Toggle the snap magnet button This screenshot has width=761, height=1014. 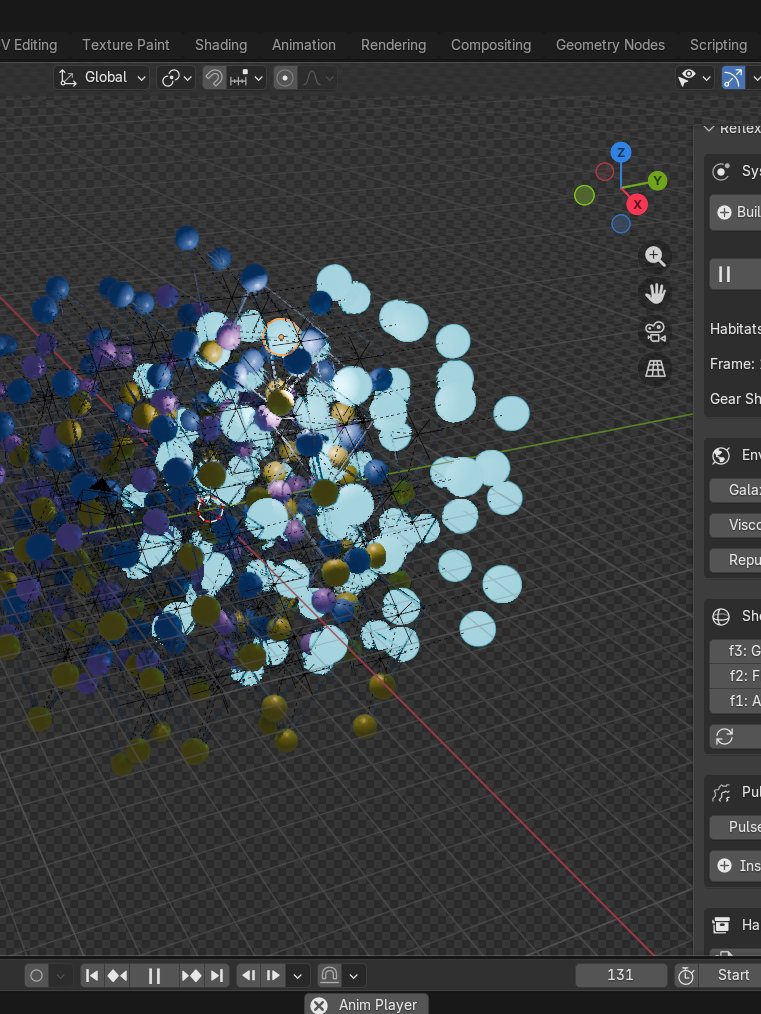[x=214, y=78]
